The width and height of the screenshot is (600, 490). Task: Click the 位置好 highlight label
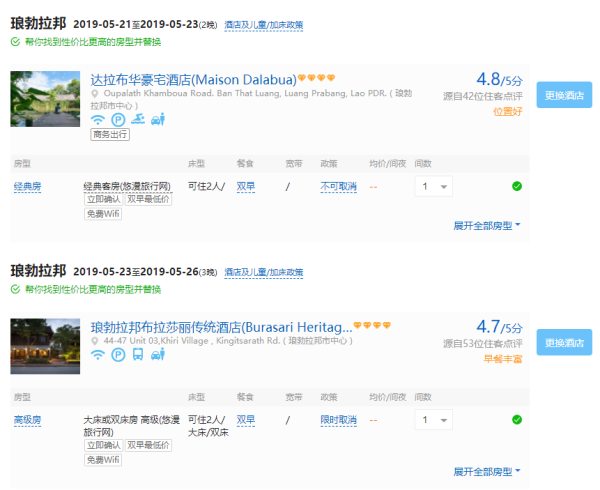click(x=507, y=112)
